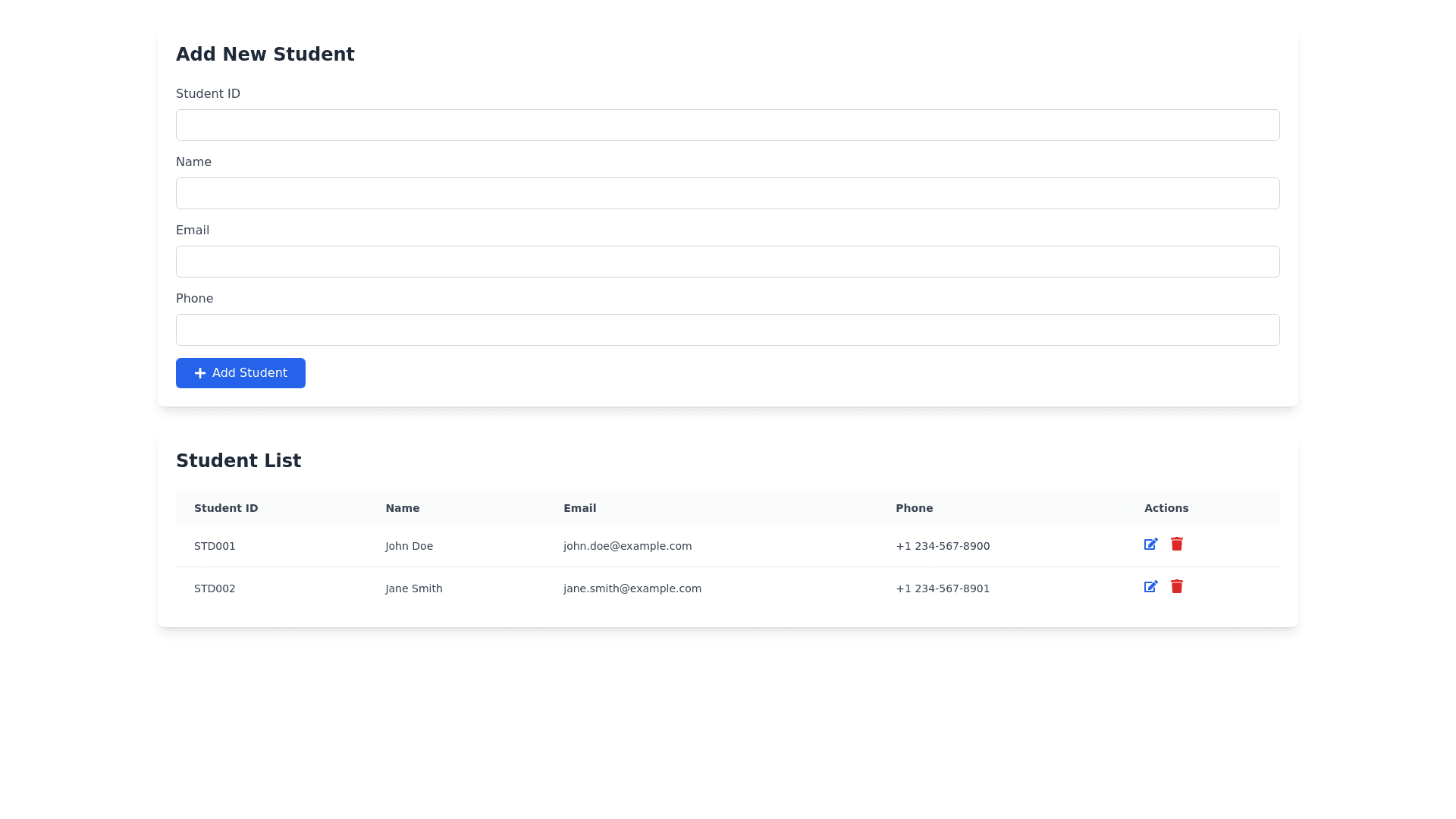Viewport: 1456px width, 819px height.
Task: Click the STD002 student ID cell
Action: click(215, 588)
